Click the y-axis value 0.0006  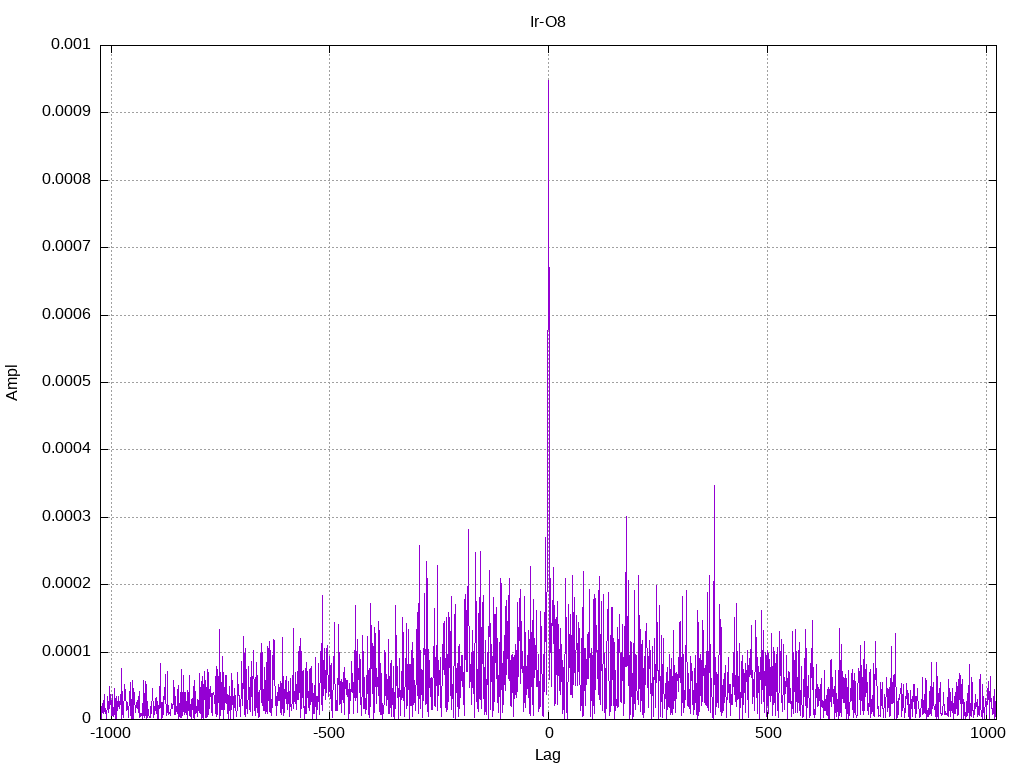(x=66, y=314)
